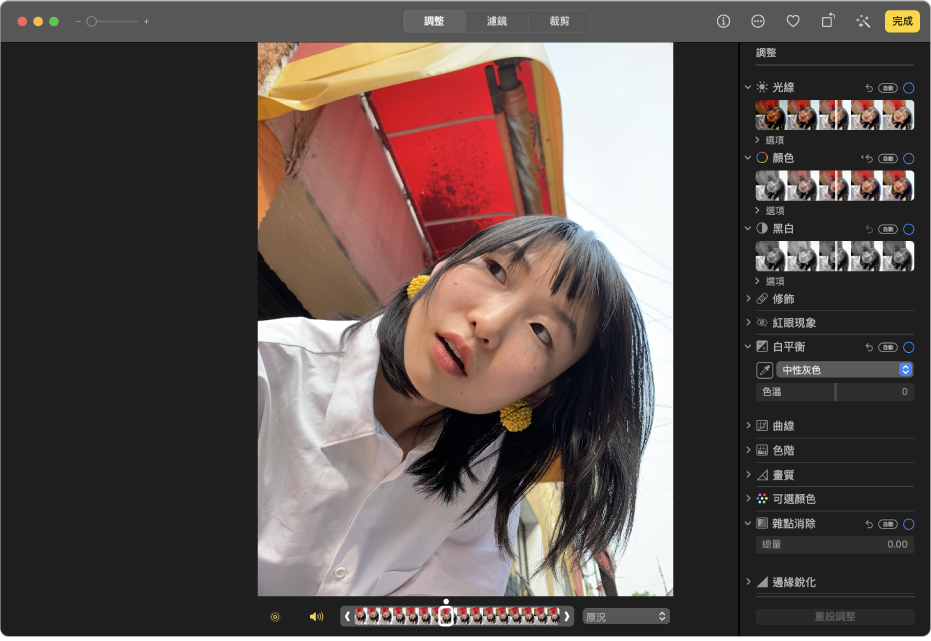Open the photo info button
931x641 pixels.
pyautogui.click(x=723, y=21)
